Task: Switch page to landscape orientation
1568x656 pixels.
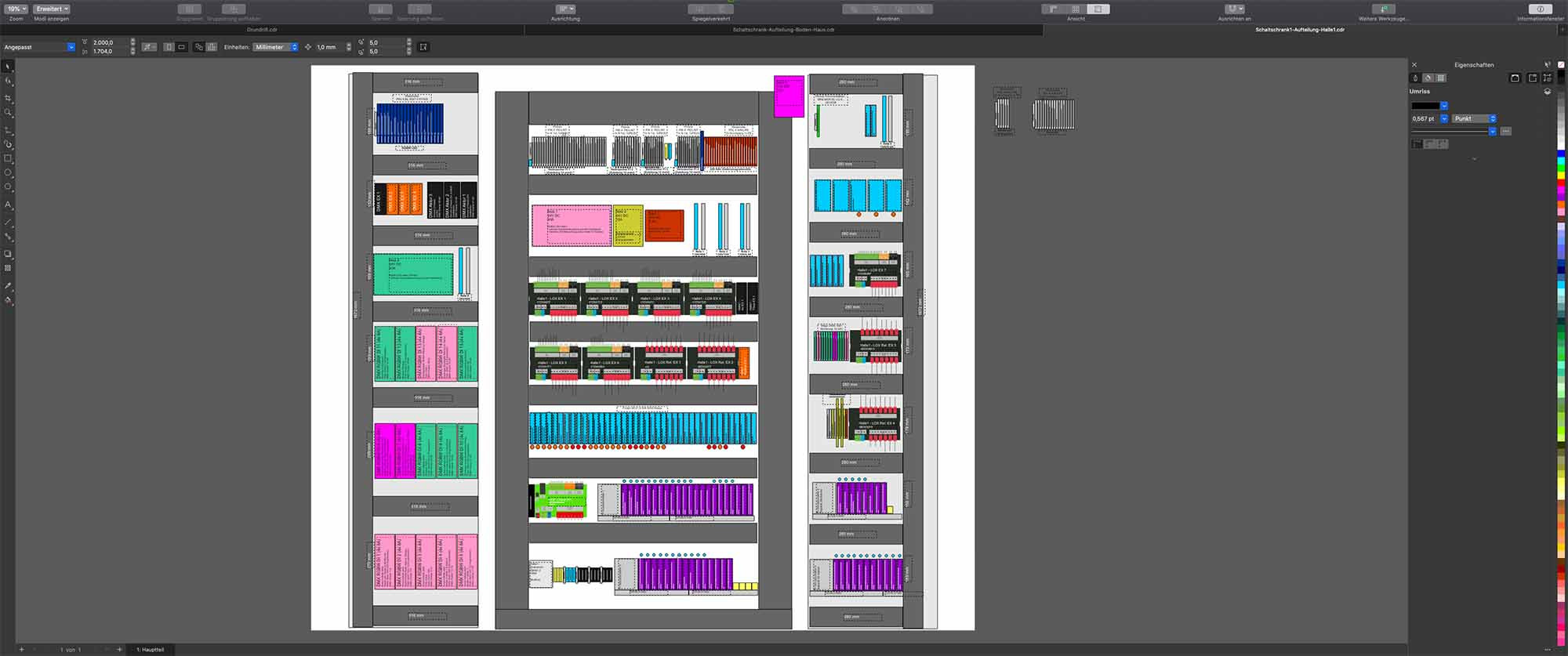Action: pyautogui.click(x=182, y=47)
